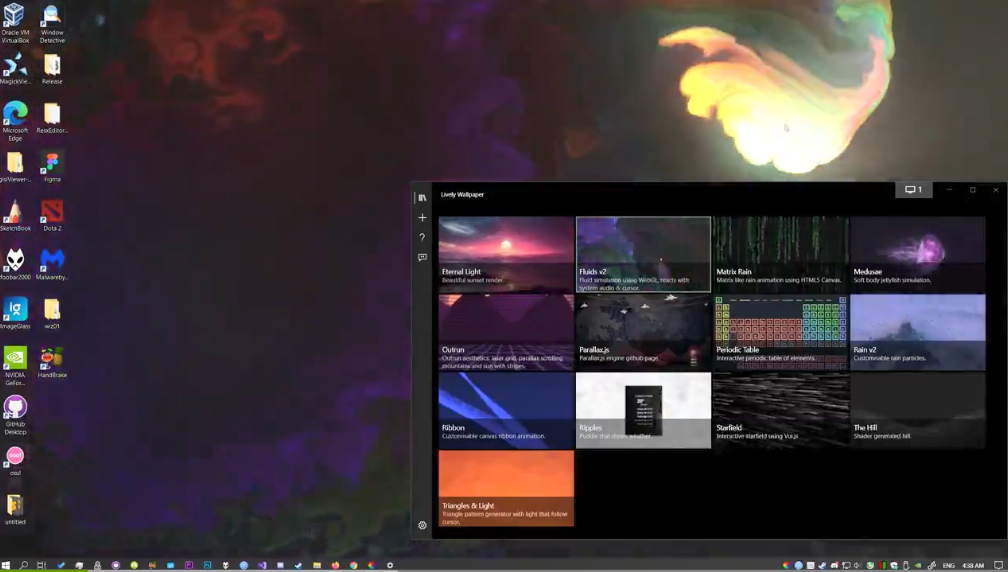Choose the Ripples wallpaper tile
The width and height of the screenshot is (1008, 572).
tap(644, 410)
